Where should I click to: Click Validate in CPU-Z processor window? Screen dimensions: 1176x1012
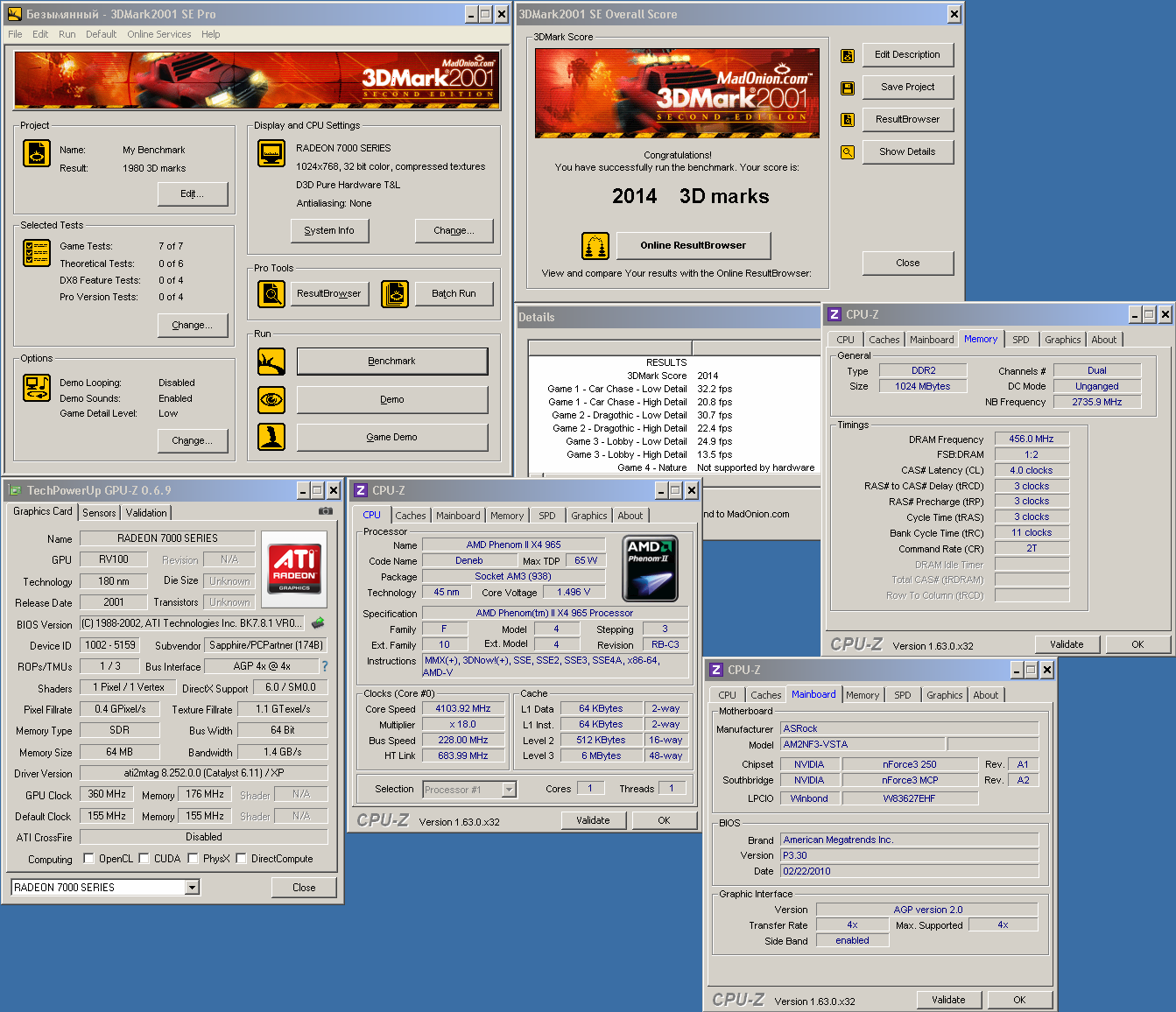pyautogui.click(x=593, y=820)
